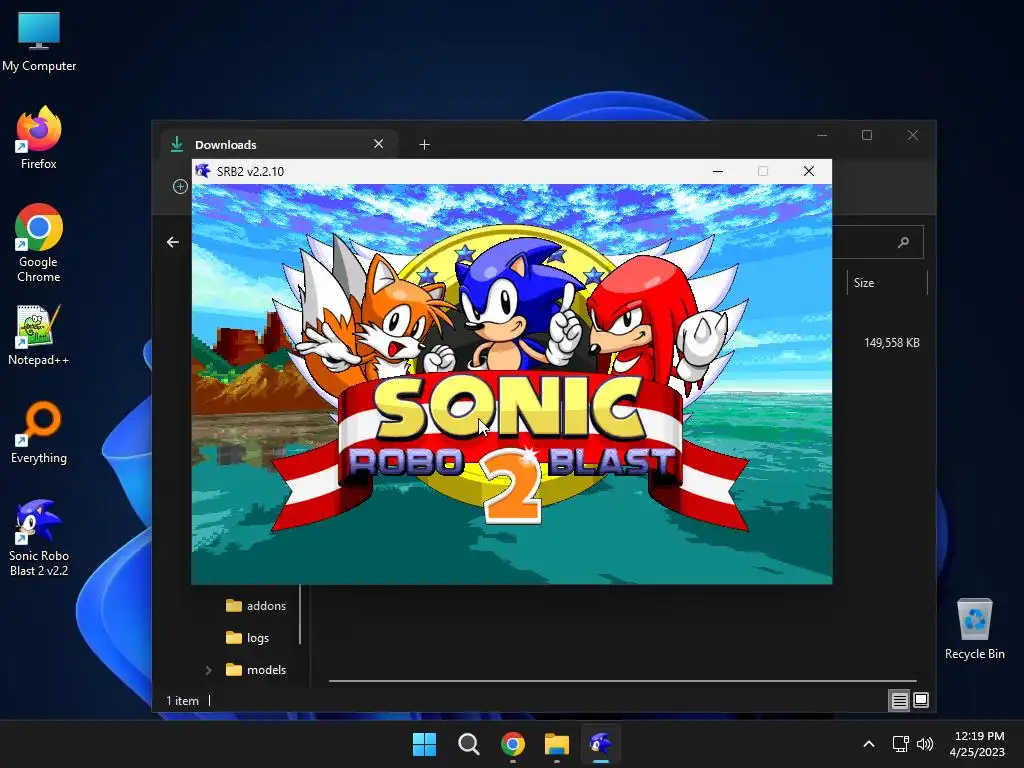
Task: Minimize the File Explorer window
Action: coord(822,135)
